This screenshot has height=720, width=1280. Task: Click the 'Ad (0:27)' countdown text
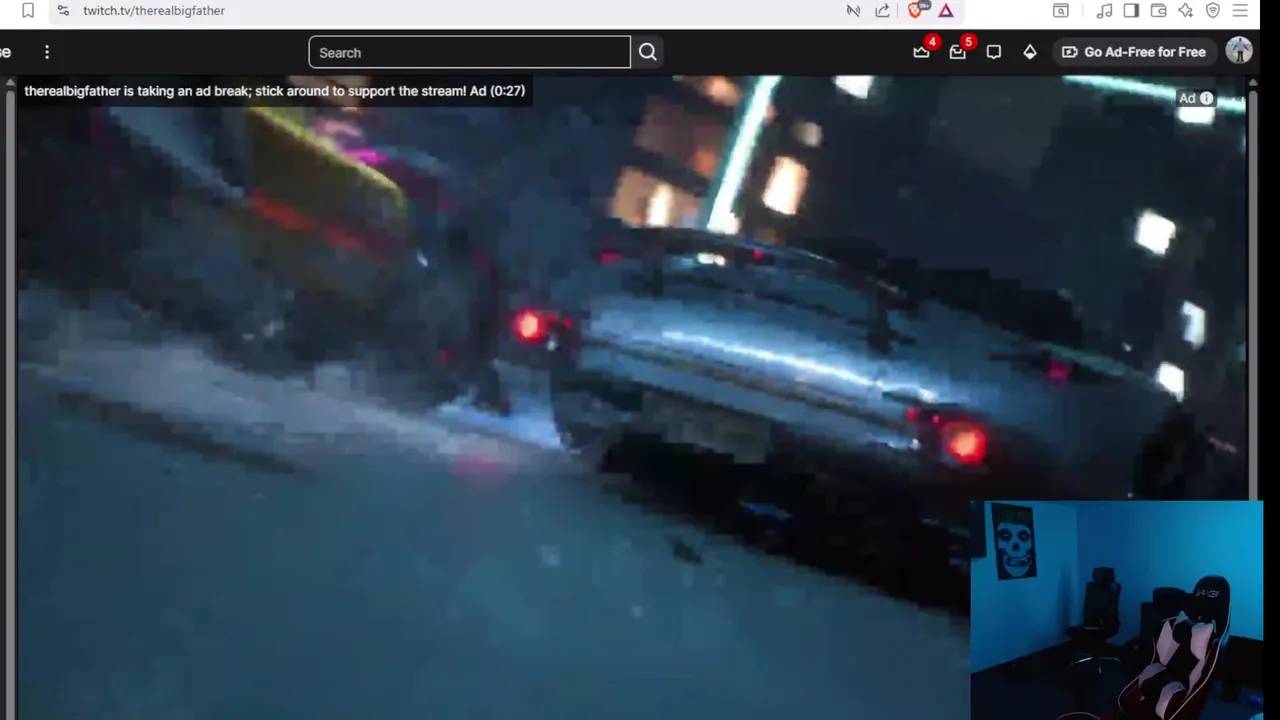497,91
